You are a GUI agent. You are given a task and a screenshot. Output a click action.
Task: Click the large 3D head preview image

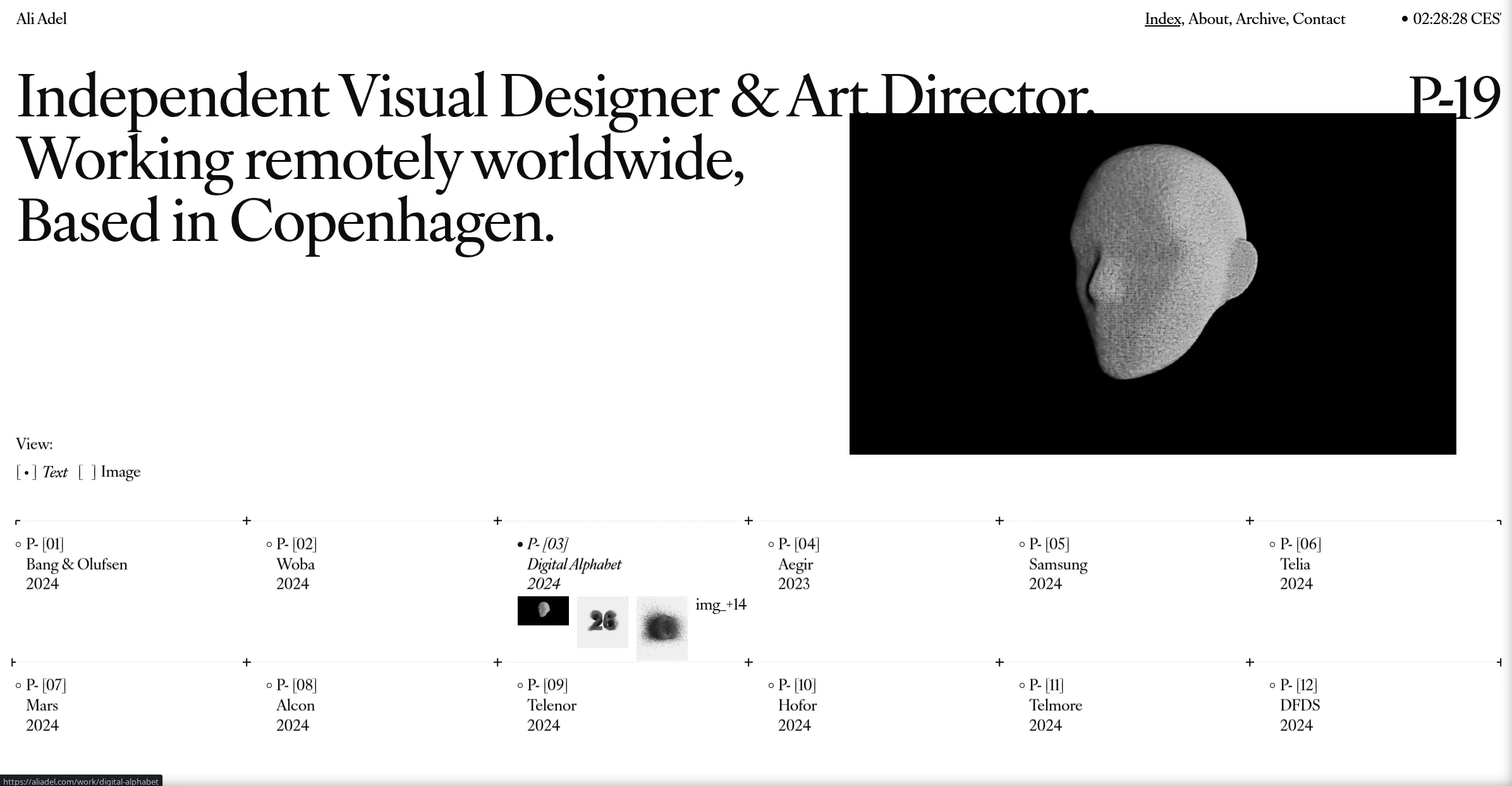[x=1152, y=284]
